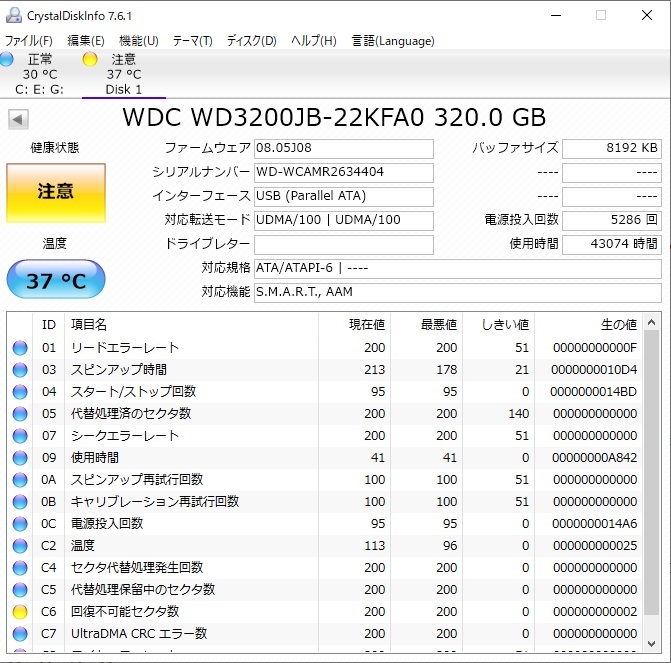Click raw value 0000000010D4

(594, 370)
